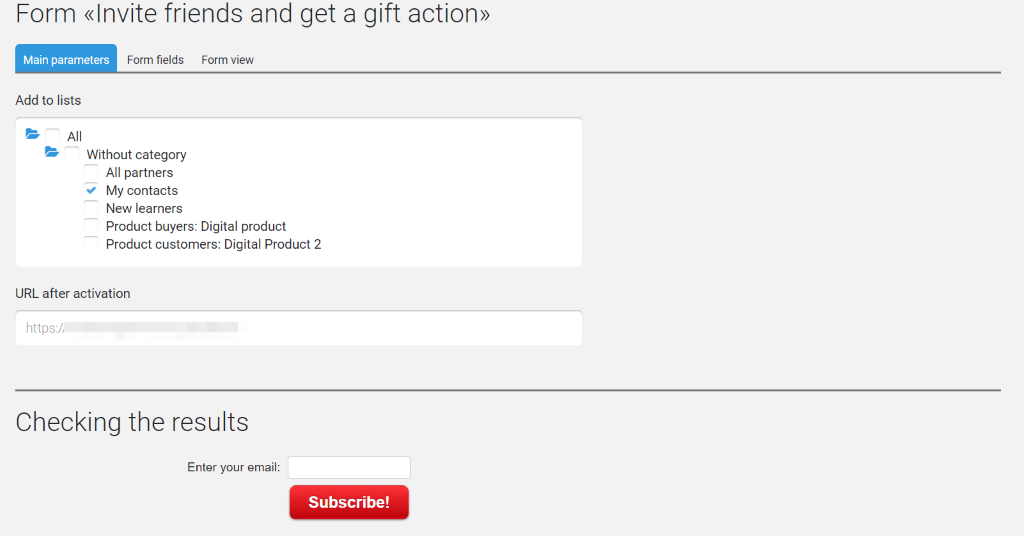Collapse the Without category folder icon
1024x536 pixels.
[x=52, y=153]
